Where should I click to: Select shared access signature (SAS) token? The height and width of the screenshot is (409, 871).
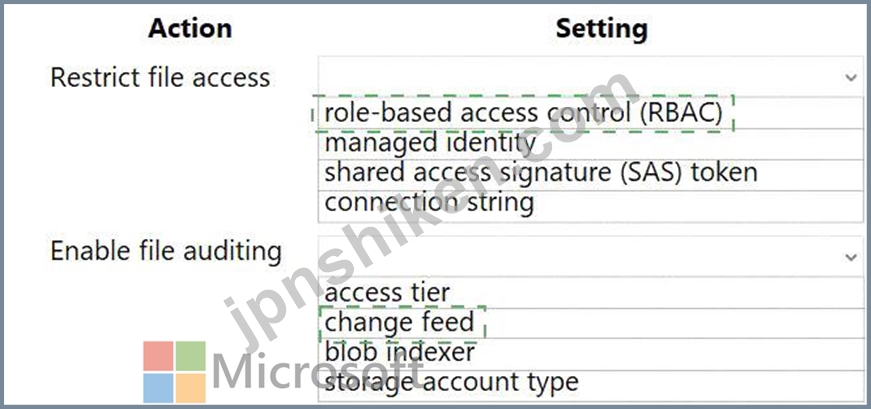[590, 175]
